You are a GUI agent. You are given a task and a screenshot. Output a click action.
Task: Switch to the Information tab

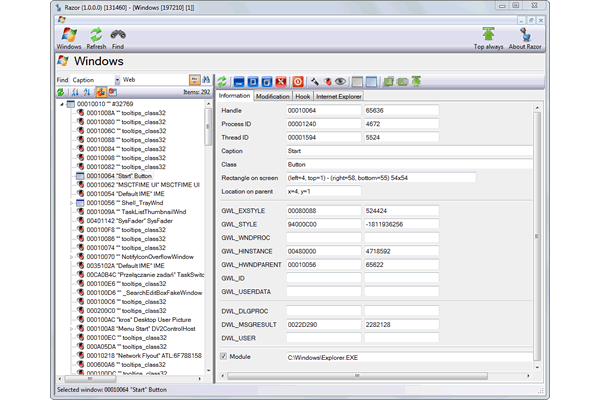click(234, 96)
